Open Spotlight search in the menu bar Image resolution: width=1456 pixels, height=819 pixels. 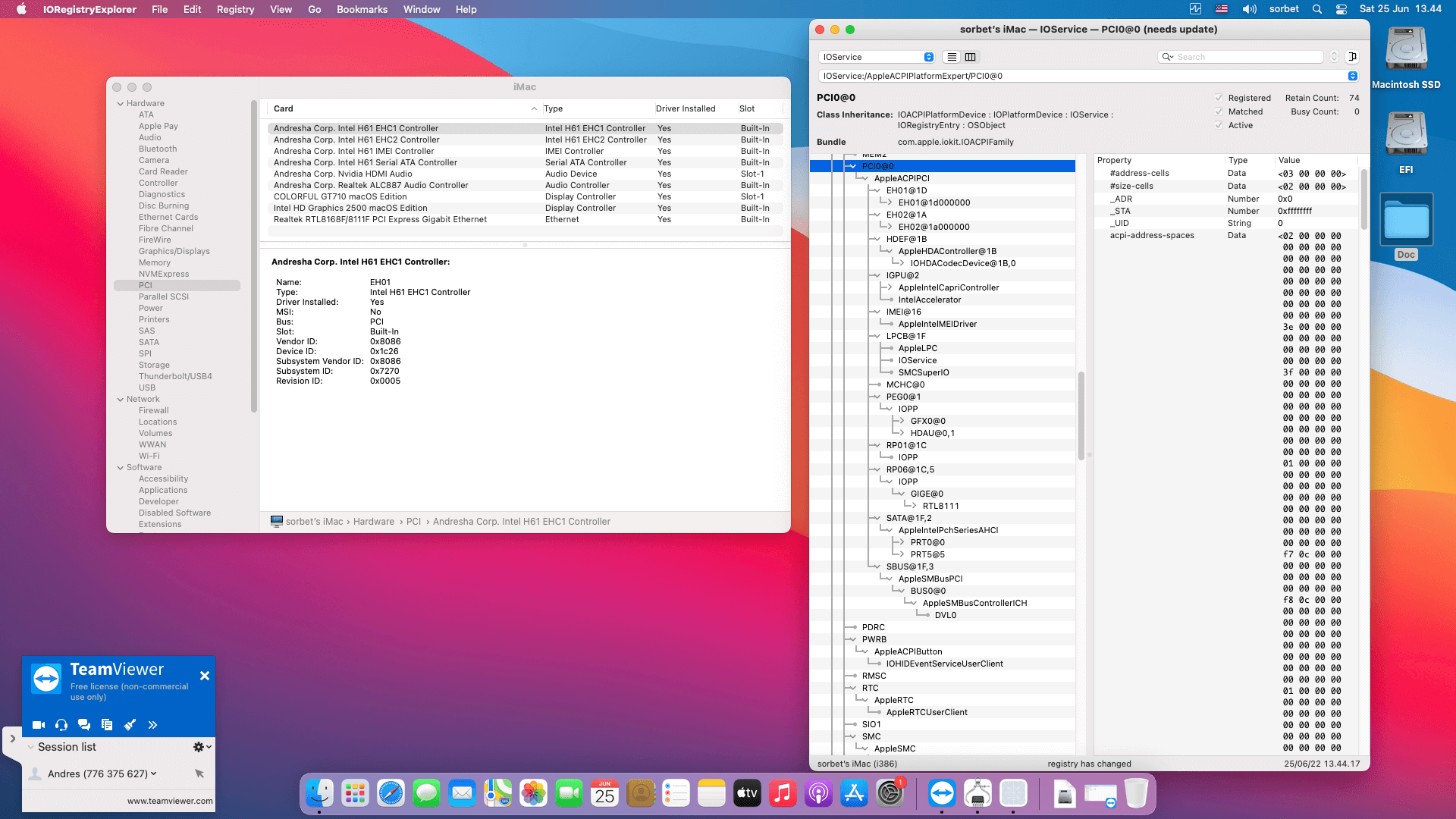click(1317, 9)
